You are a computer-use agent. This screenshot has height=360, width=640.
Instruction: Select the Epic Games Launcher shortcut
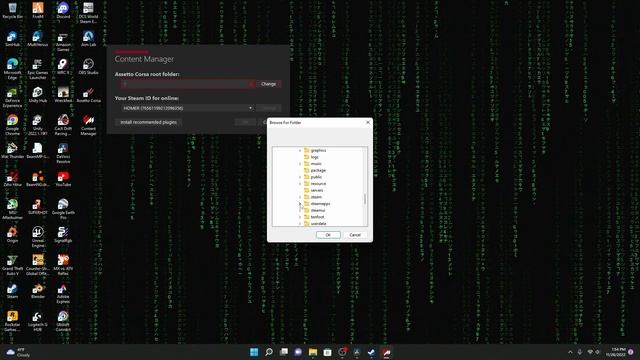tap(38, 69)
